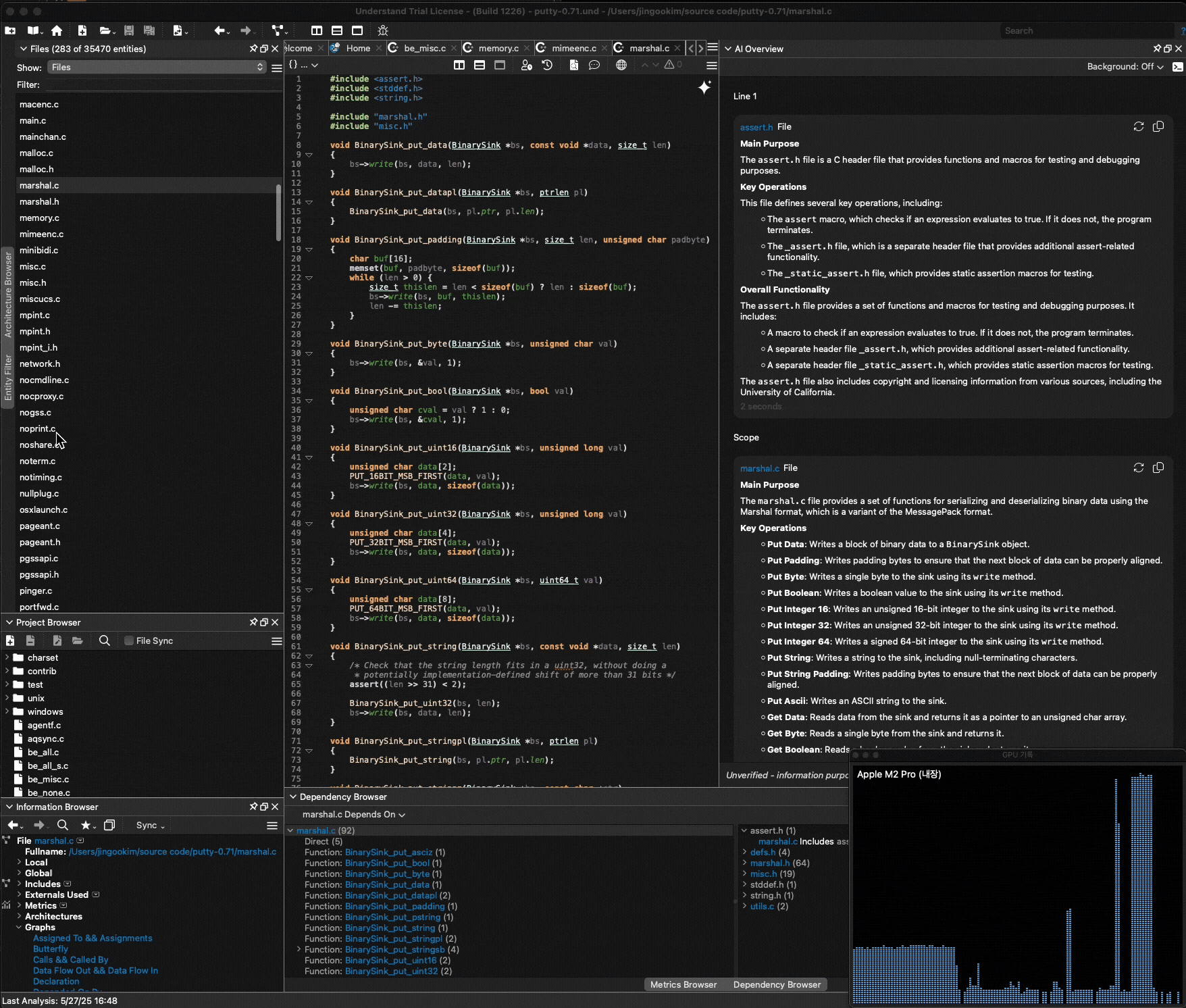Toggle fold arrow at line 9
The width and height of the screenshot is (1186, 1008).
pos(309,155)
